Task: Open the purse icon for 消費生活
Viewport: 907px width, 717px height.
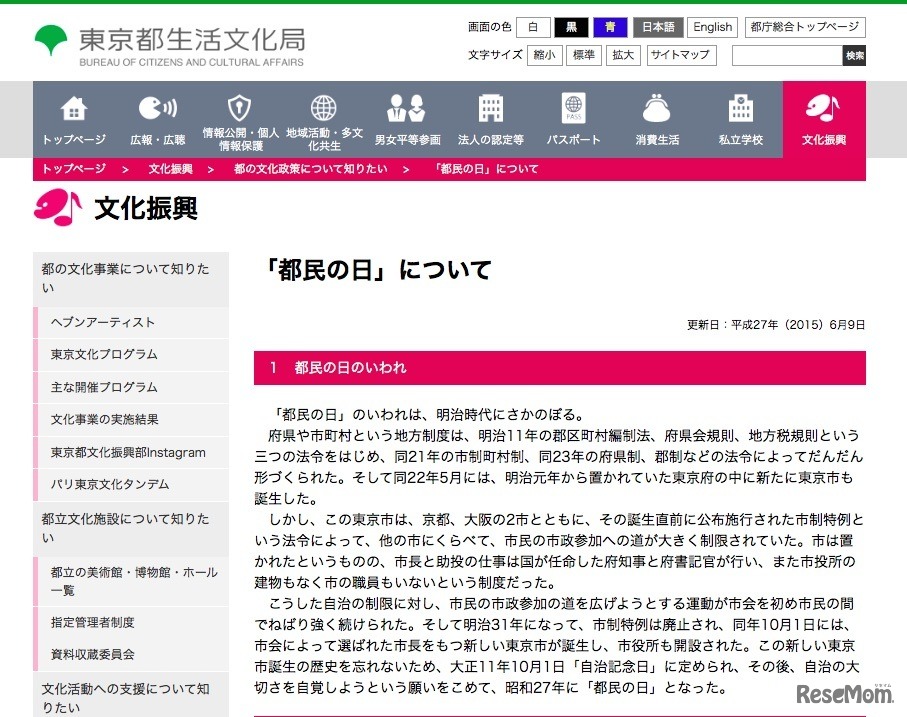Action: pyautogui.click(x=657, y=108)
